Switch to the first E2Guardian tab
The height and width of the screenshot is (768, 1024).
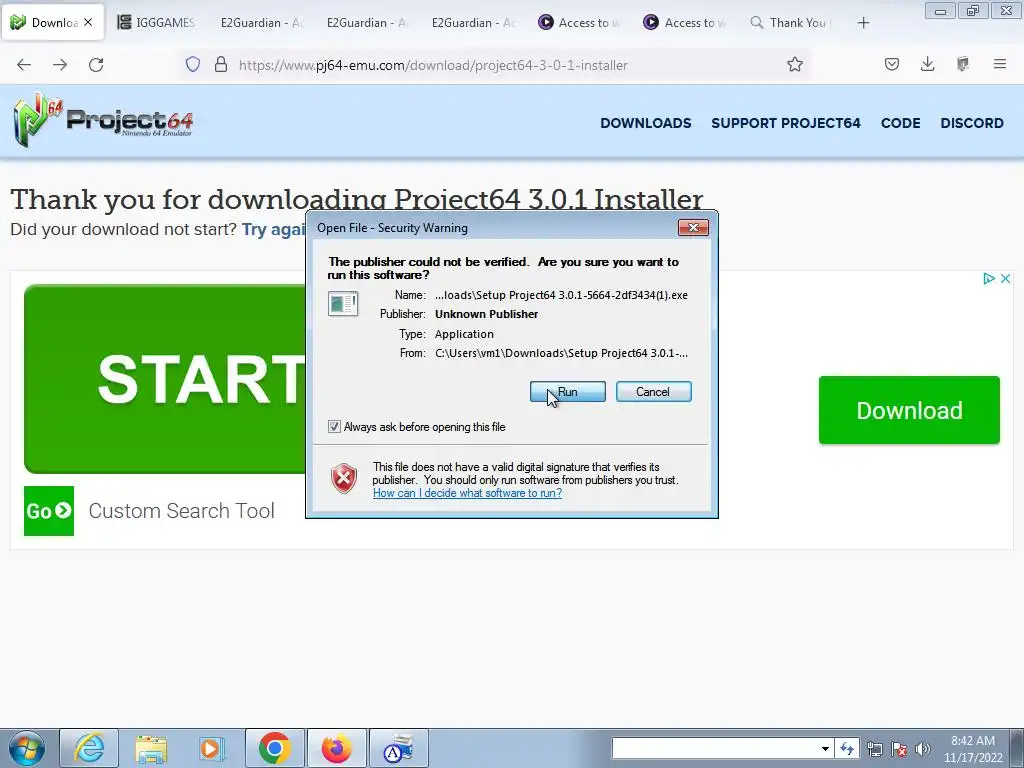[x=261, y=22]
